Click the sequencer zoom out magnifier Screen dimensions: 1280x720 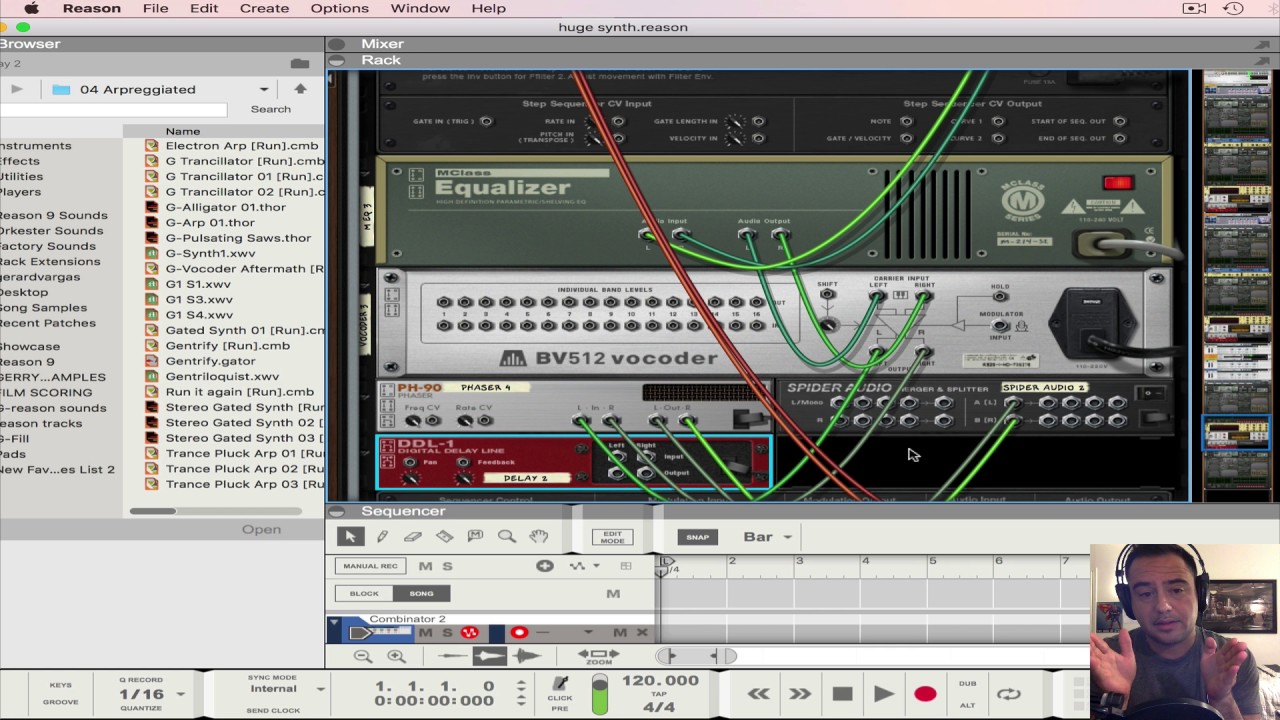pos(363,656)
